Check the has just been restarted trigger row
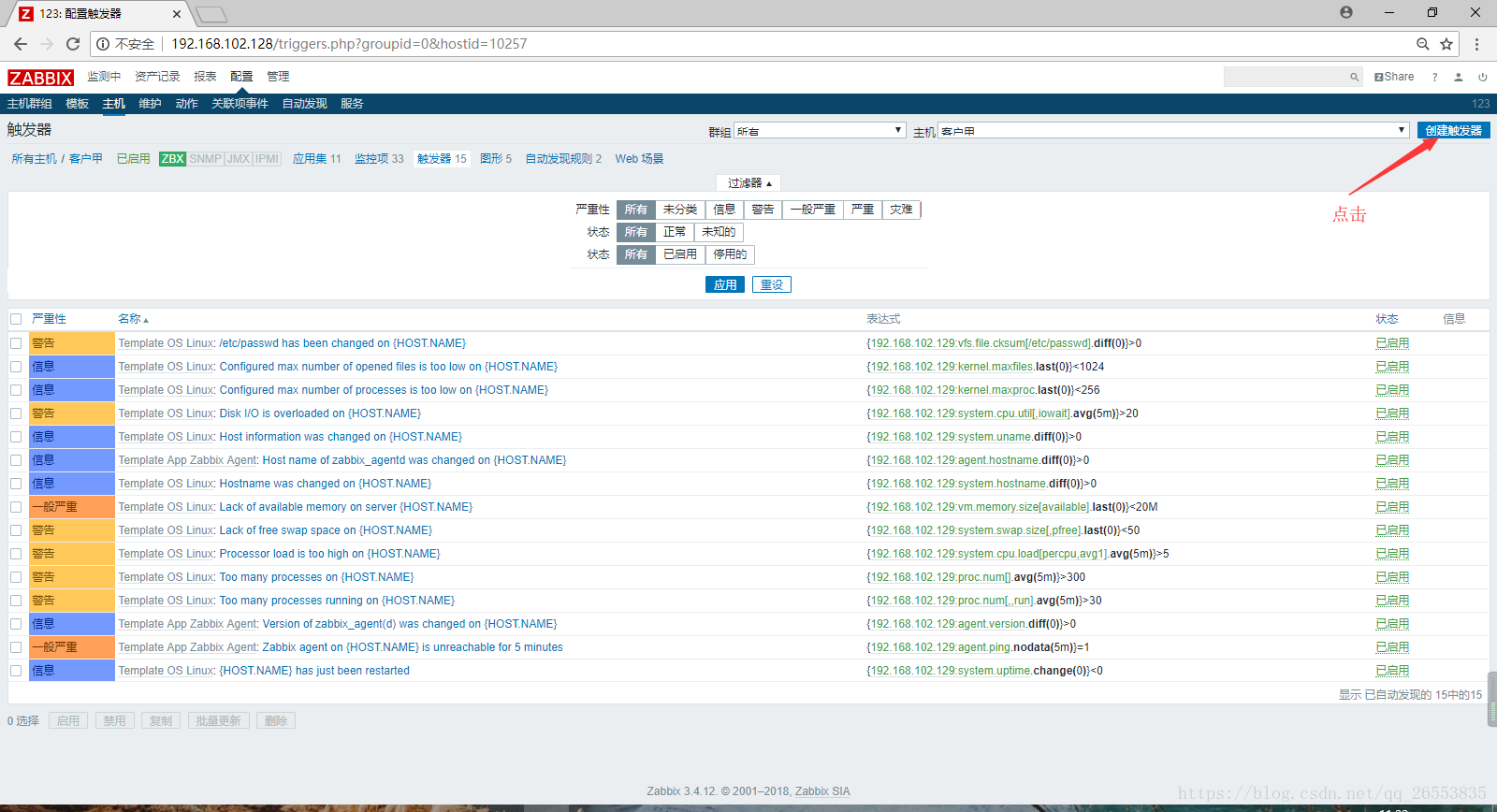1497x812 pixels. (x=16, y=671)
